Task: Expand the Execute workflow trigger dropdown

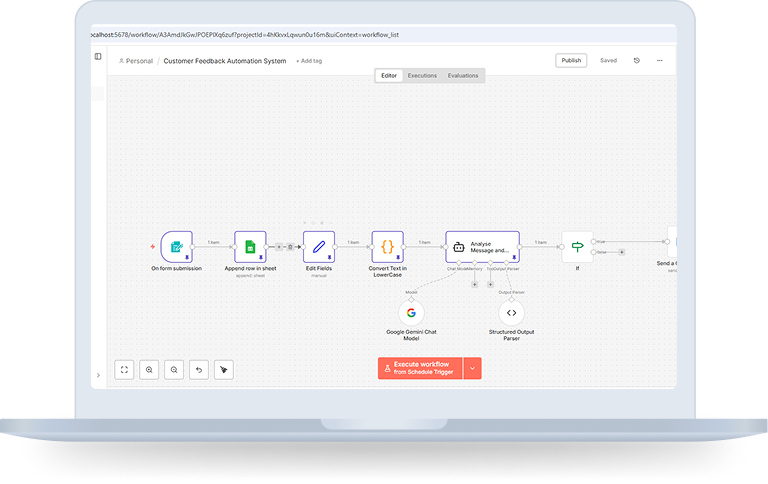Action: pos(472,368)
